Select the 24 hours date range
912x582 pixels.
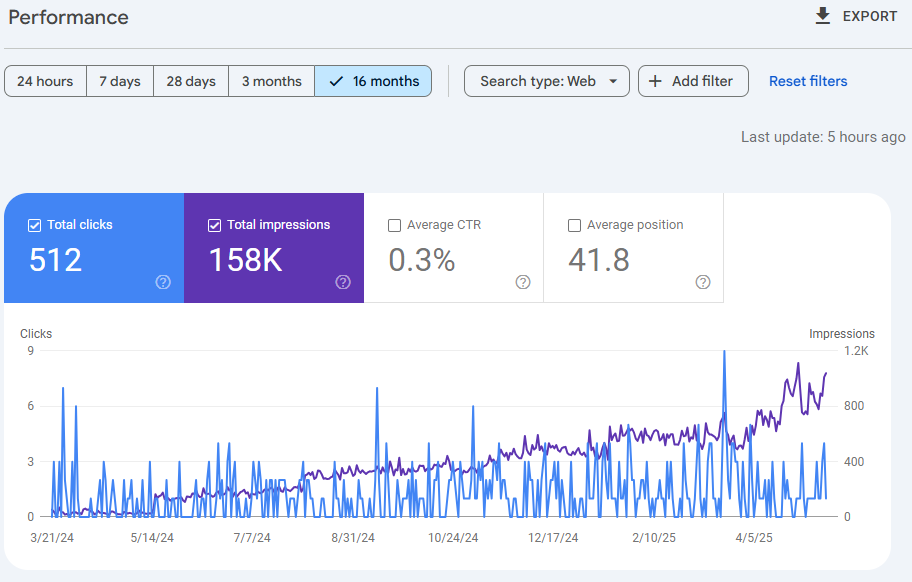coord(44,81)
